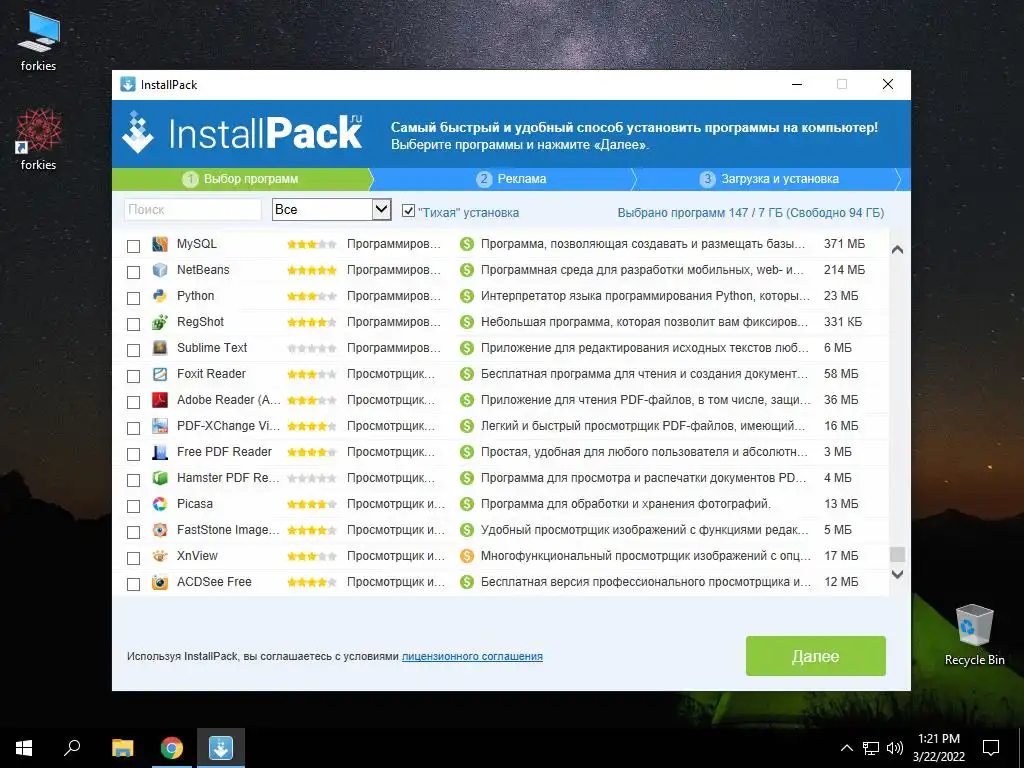Check the NetBeans checkbox
Viewport: 1024px width, 768px height.
(x=133, y=272)
